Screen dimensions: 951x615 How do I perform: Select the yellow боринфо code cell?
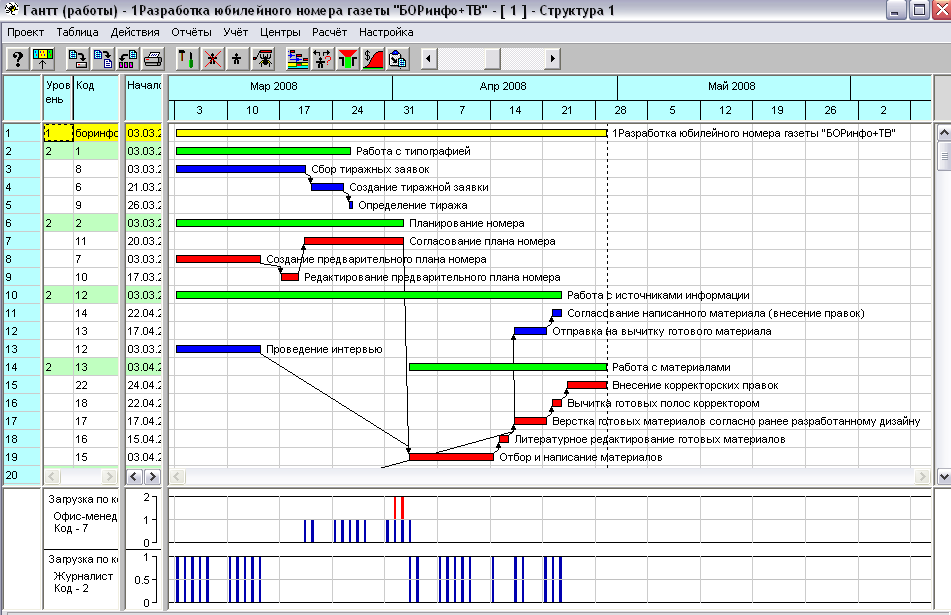[x=96, y=133]
